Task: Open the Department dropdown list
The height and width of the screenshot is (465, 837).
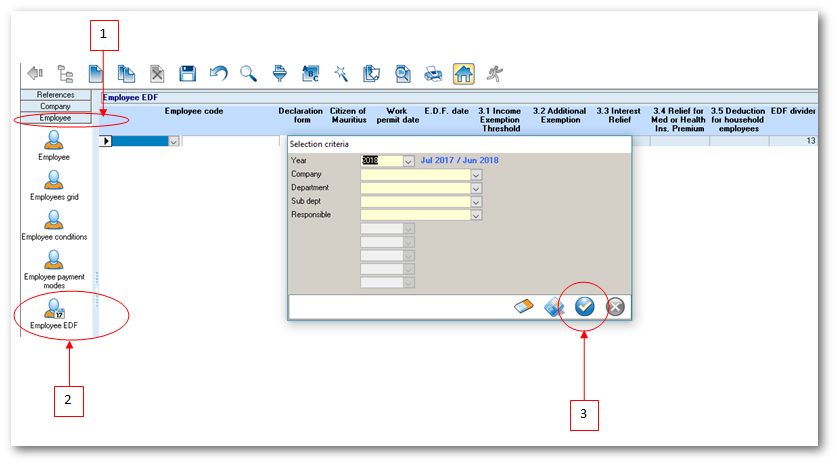Action: 476,188
